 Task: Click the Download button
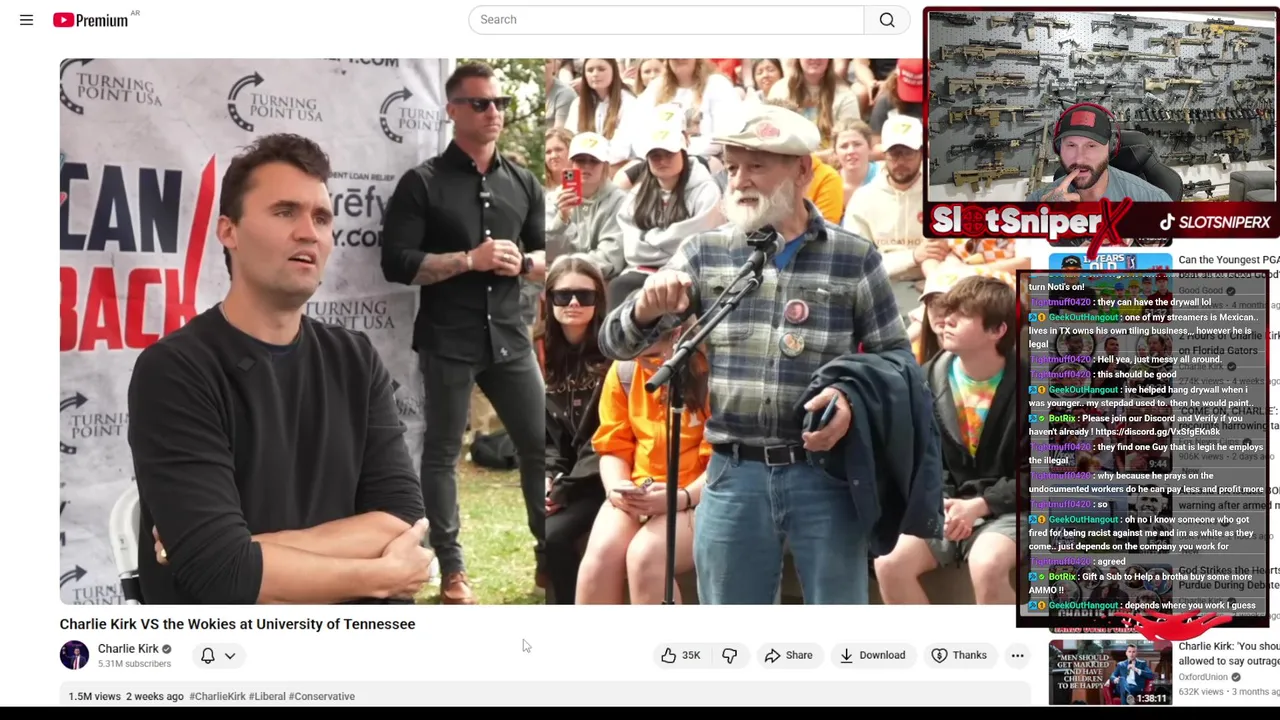pyautogui.click(x=873, y=655)
